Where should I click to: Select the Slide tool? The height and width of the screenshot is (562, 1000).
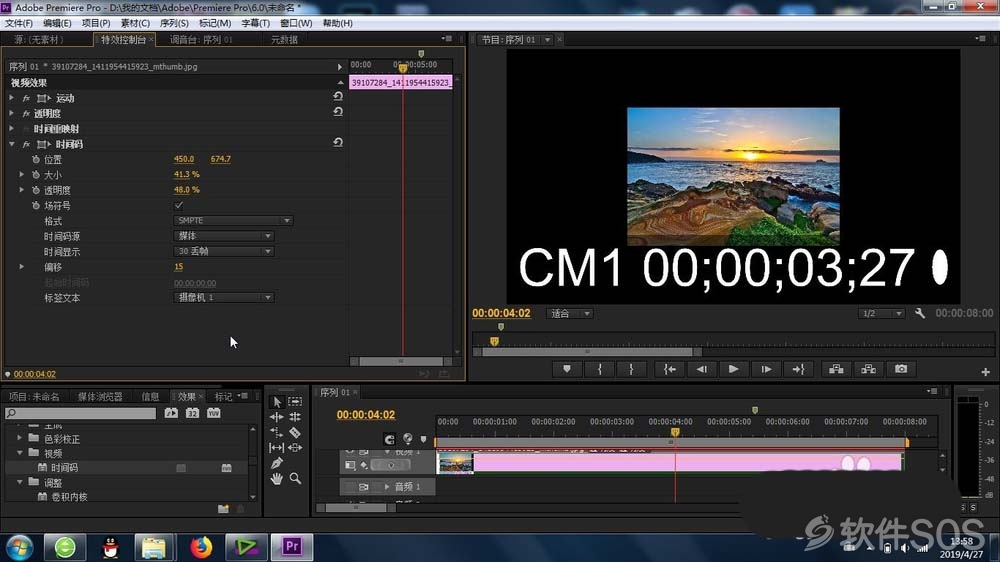[295, 448]
